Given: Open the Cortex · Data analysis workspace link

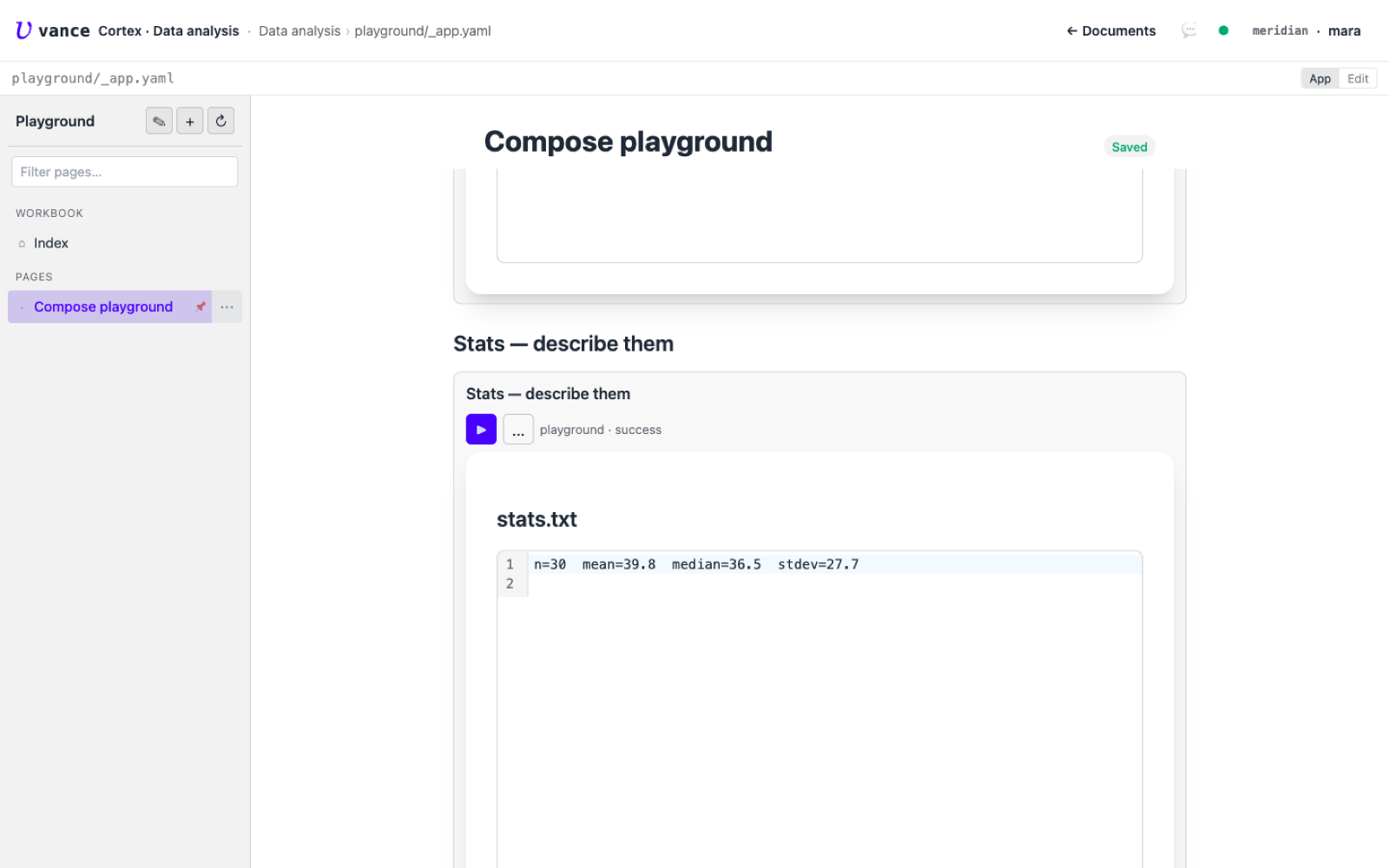Looking at the screenshot, I should tap(168, 30).
